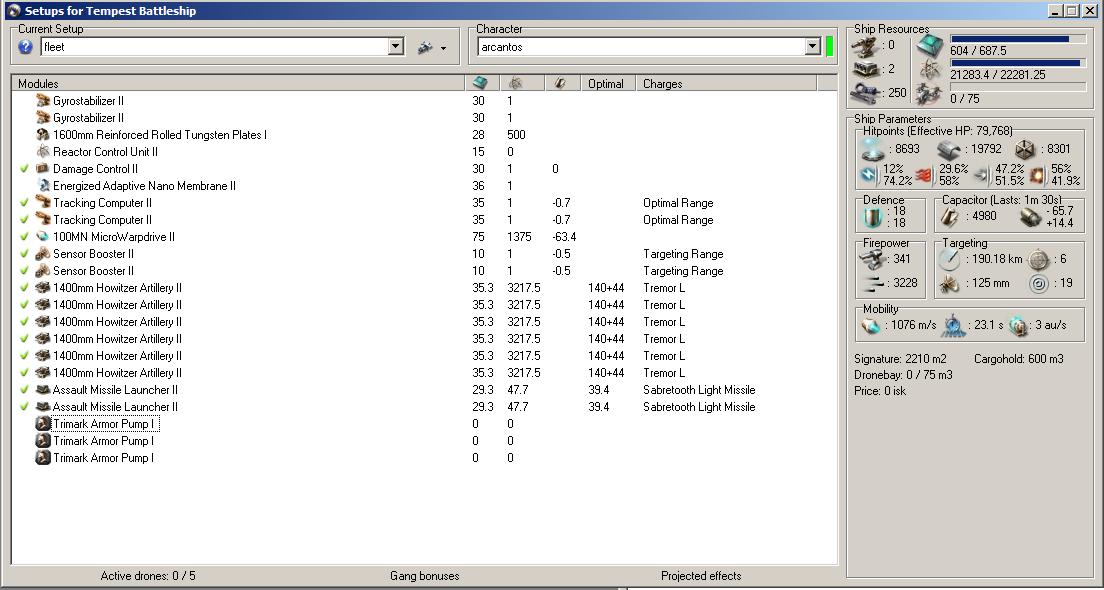The height and width of the screenshot is (590, 1104).
Task: Click the max velocity icon showing 1076 m/s
Action: click(874, 325)
